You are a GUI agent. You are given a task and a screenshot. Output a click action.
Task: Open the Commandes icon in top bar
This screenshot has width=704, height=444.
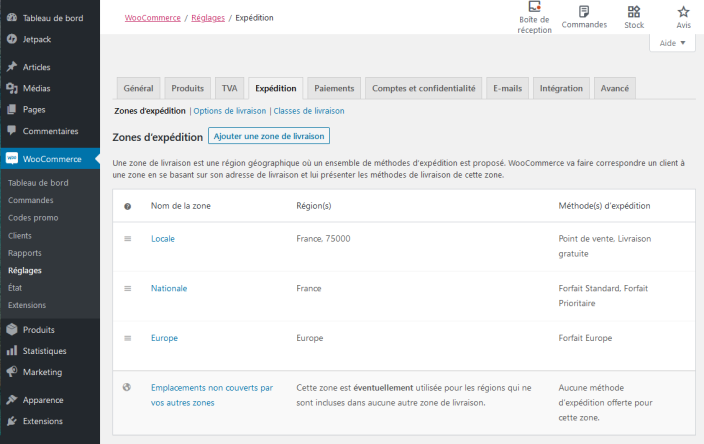[584, 17]
